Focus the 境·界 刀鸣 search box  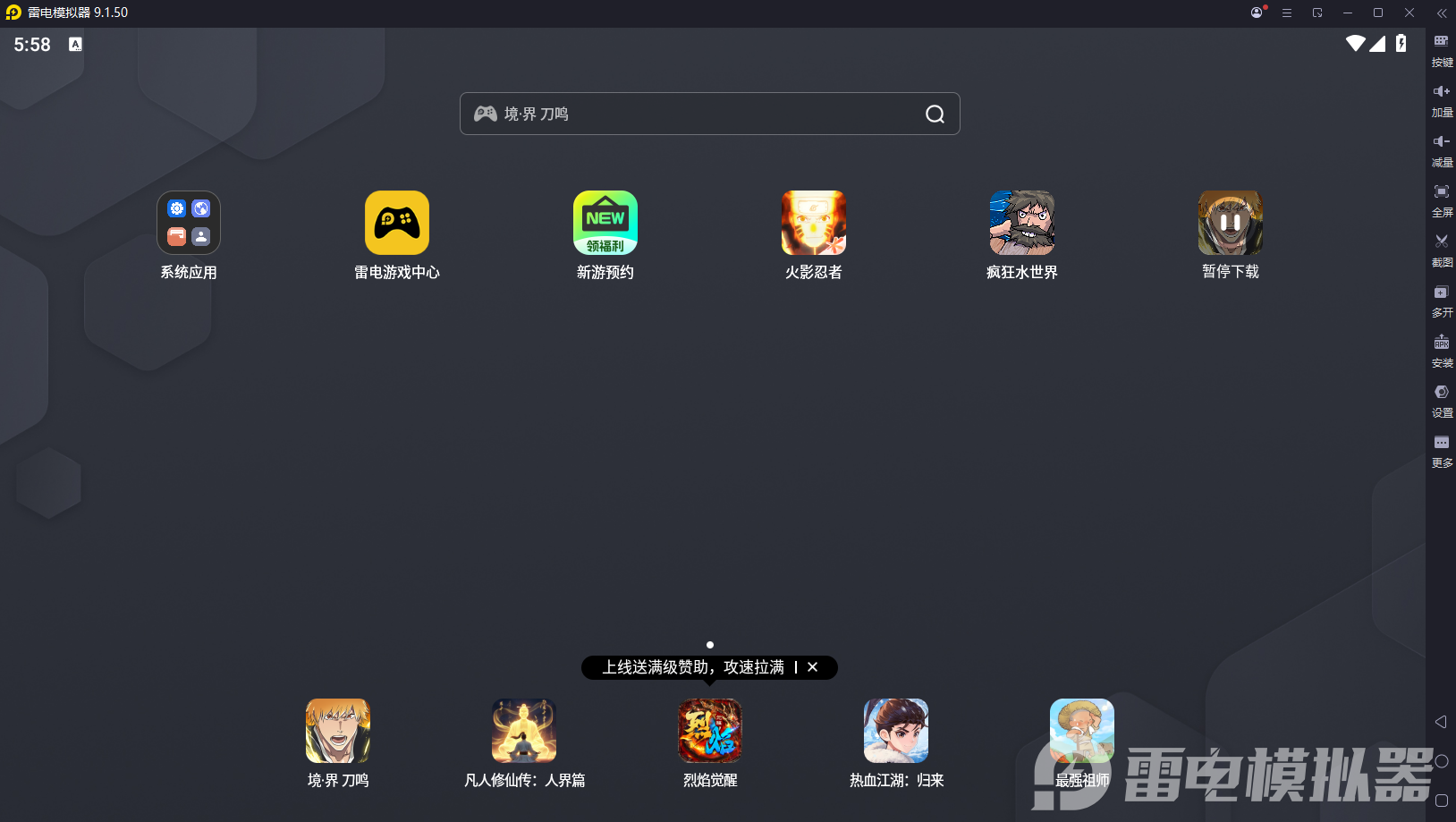(x=710, y=114)
